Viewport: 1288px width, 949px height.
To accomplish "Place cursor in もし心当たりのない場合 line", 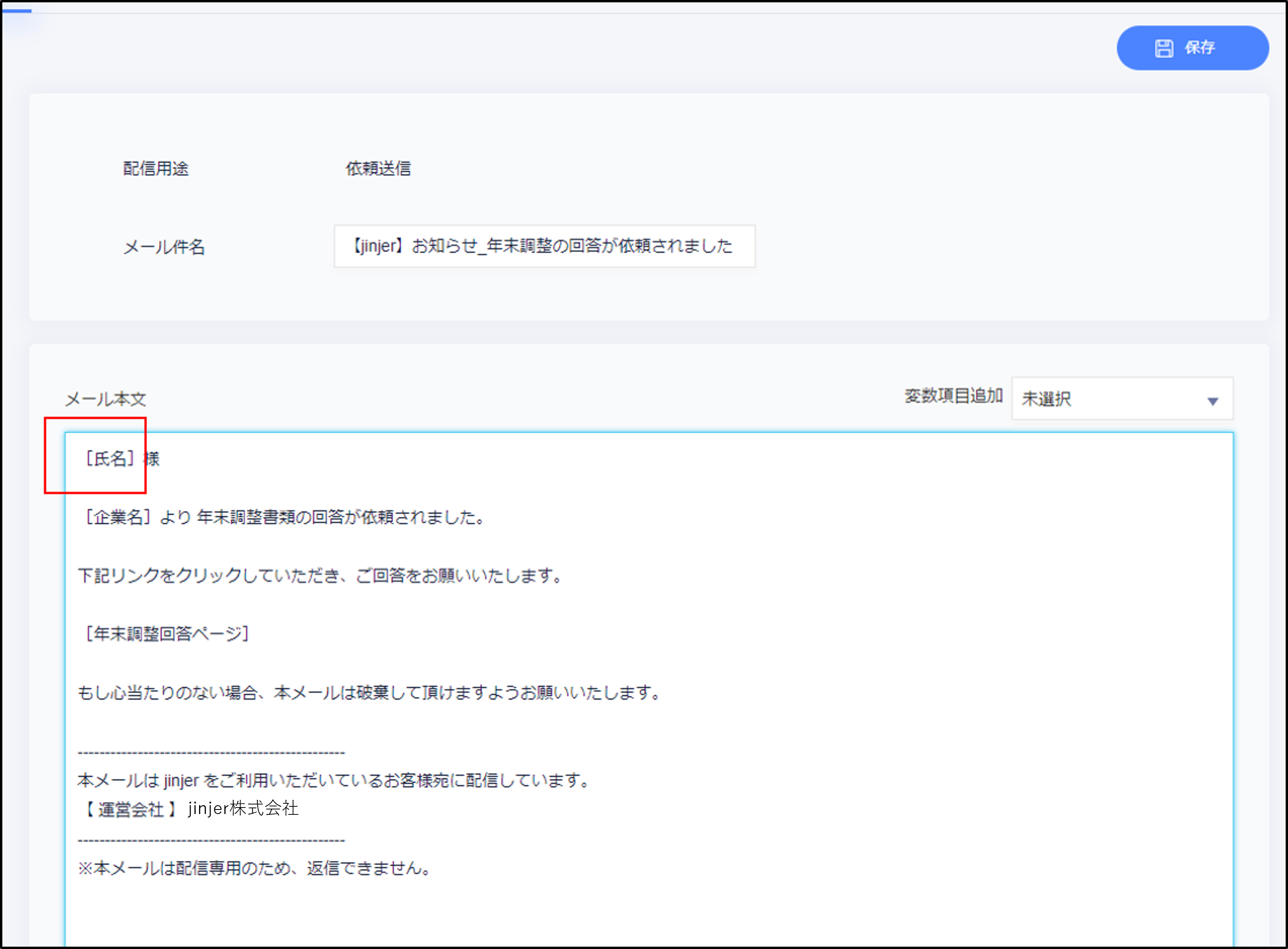I will tap(369, 693).
